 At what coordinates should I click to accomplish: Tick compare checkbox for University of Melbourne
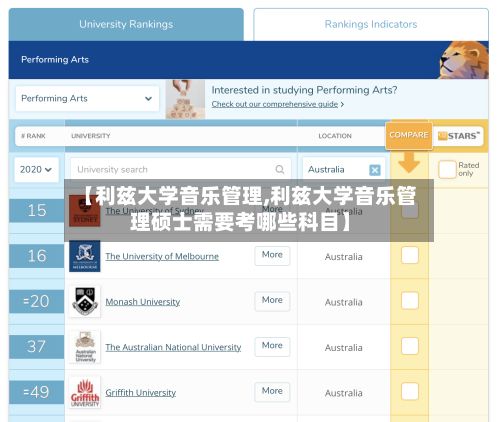pos(410,255)
